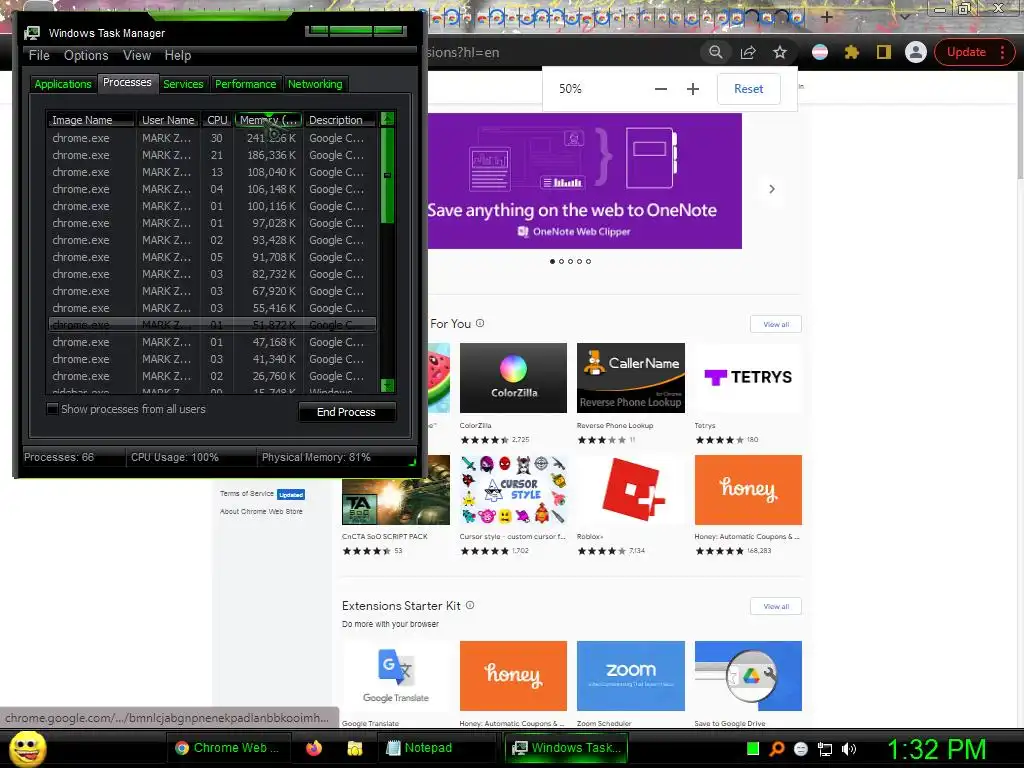Click the Extensions Starter Kit info icon
1024x768 pixels.
coord(470,605)
